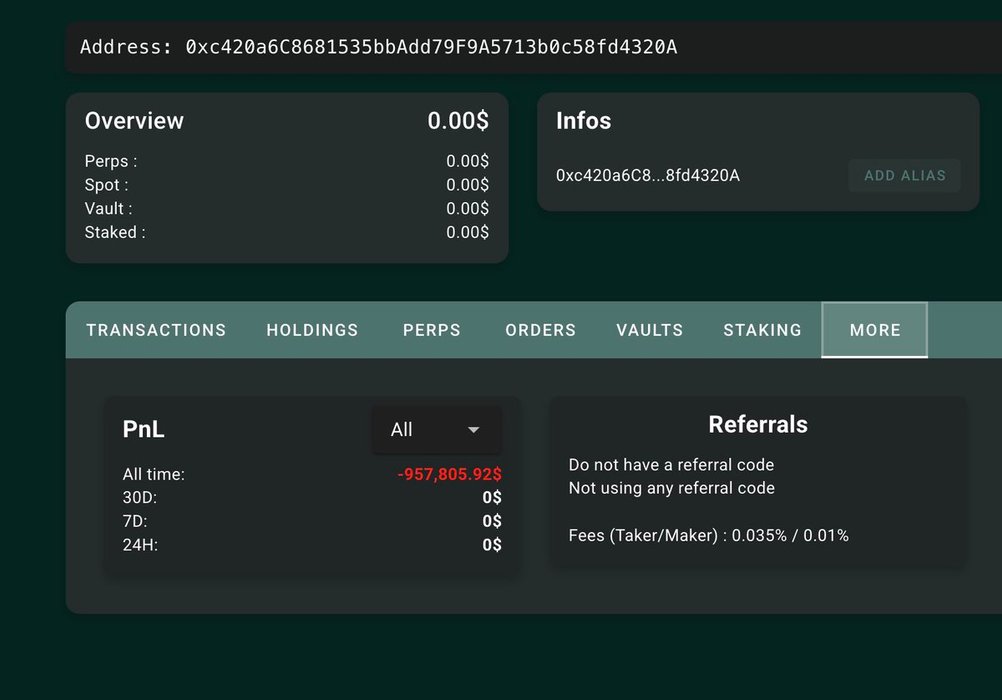Click the PnL dropdown arrow icon
This screenshot has height=700, width=1002.
[474, 430]
